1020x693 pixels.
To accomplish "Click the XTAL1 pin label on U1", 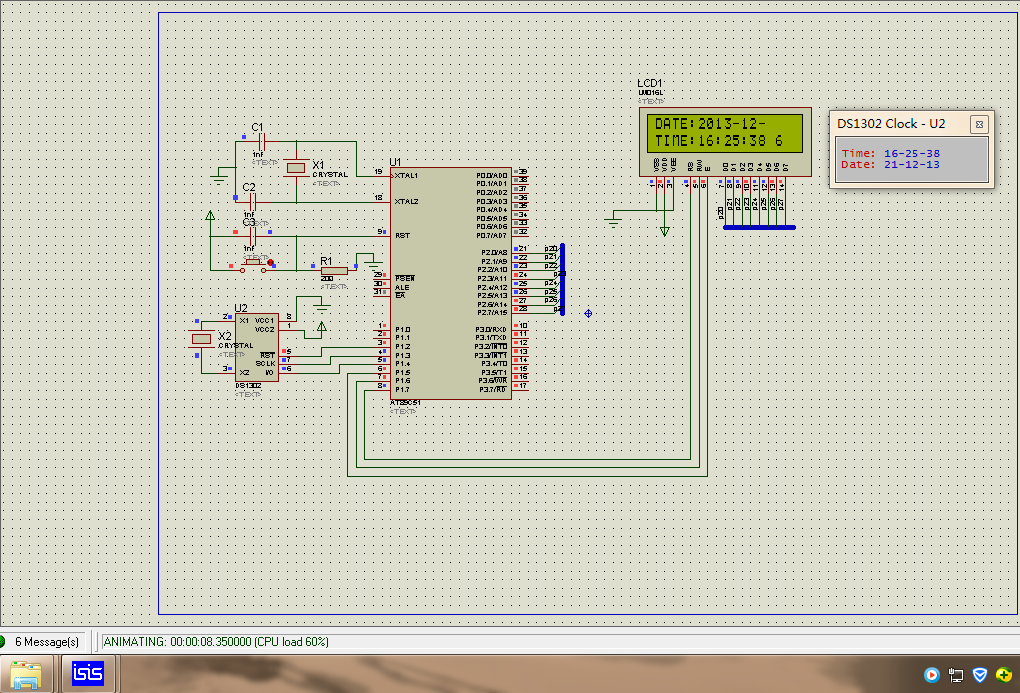I will 406,176.
